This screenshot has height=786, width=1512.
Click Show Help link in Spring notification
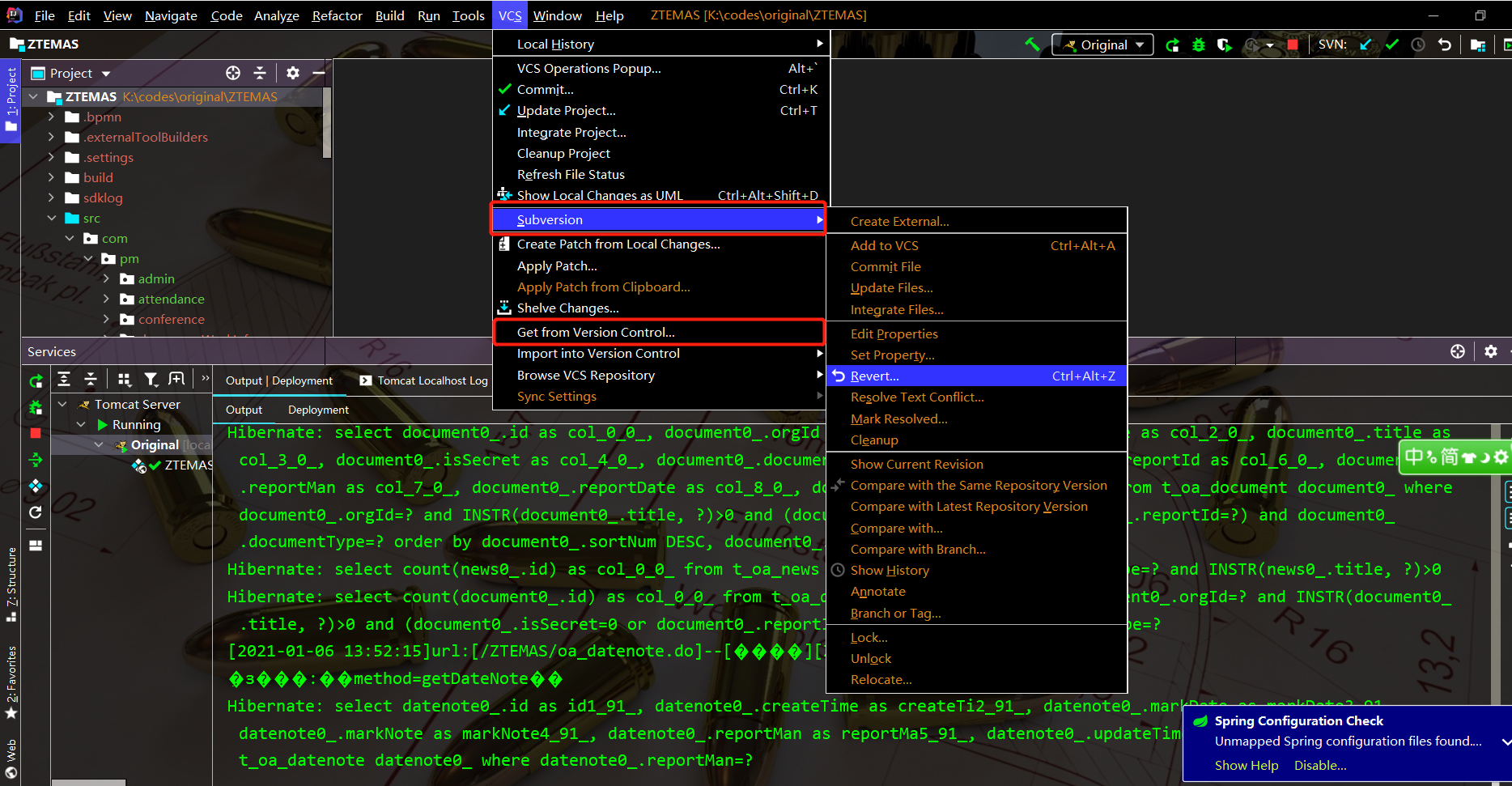1247,765
